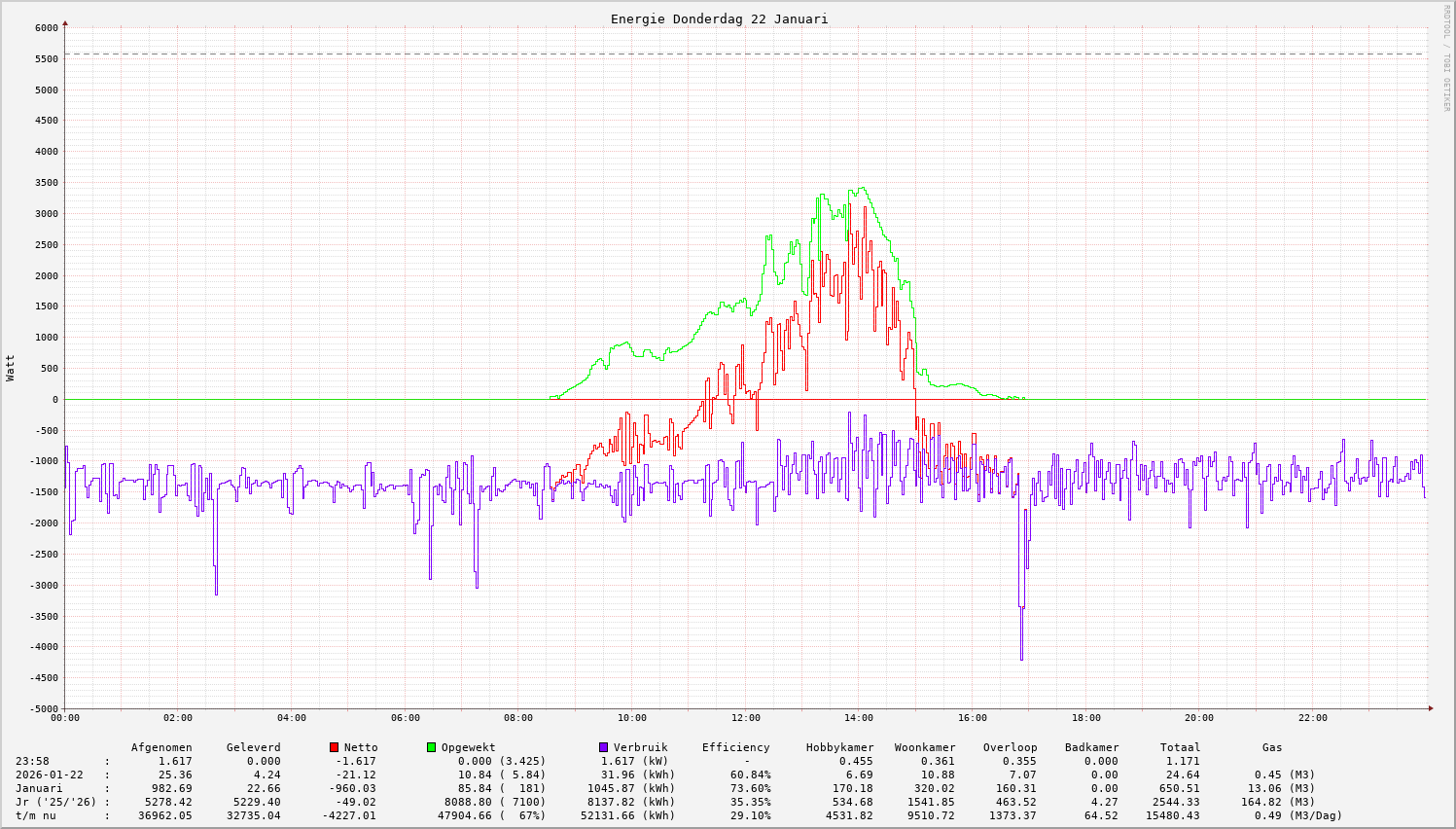Click the t/m nu row label
The height and width of the screenshot is (829, 1456).
click(36, 815)
